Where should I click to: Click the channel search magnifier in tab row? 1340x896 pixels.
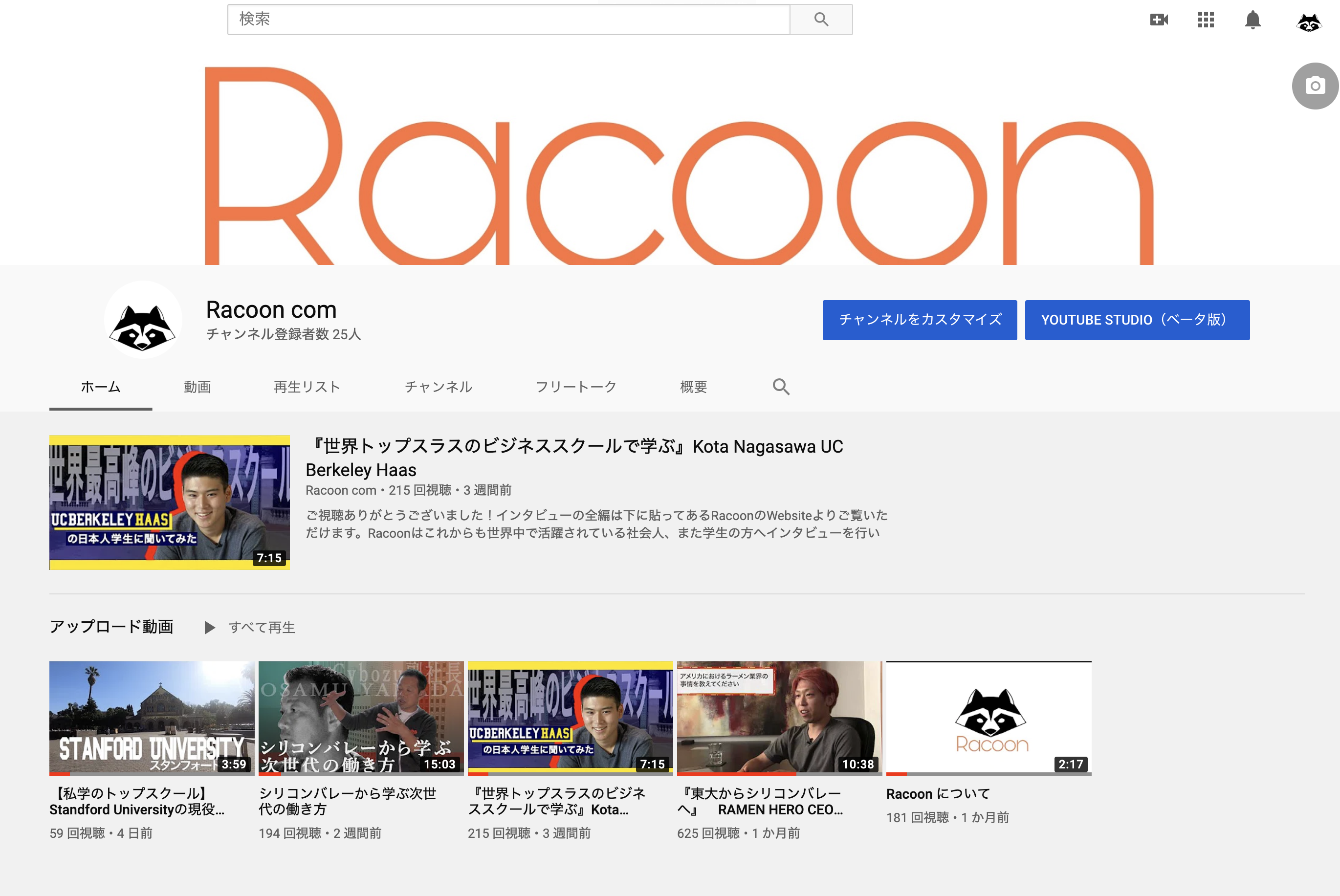tap(781, 387)
